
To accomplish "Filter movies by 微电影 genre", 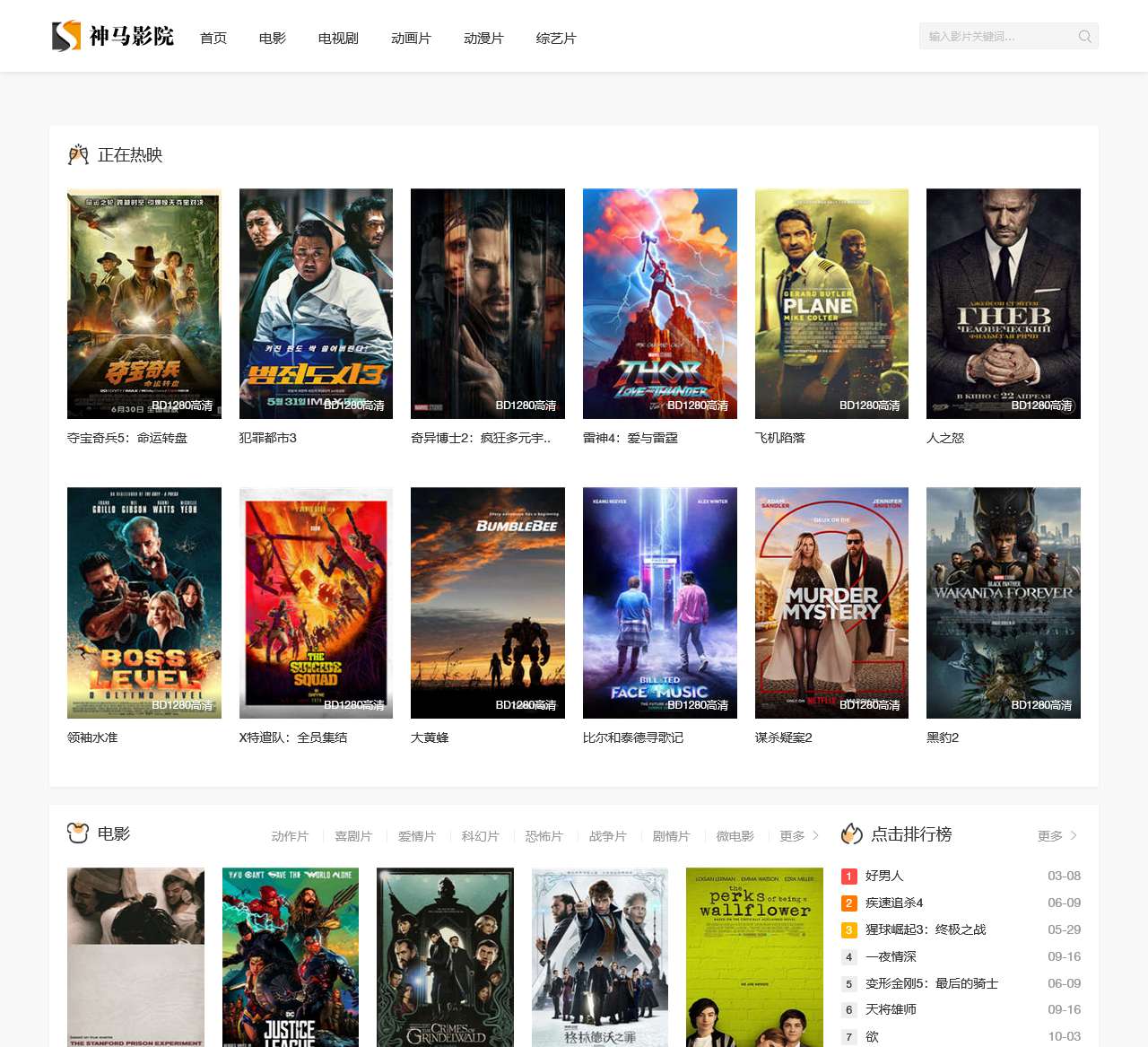I will (735, 836).
